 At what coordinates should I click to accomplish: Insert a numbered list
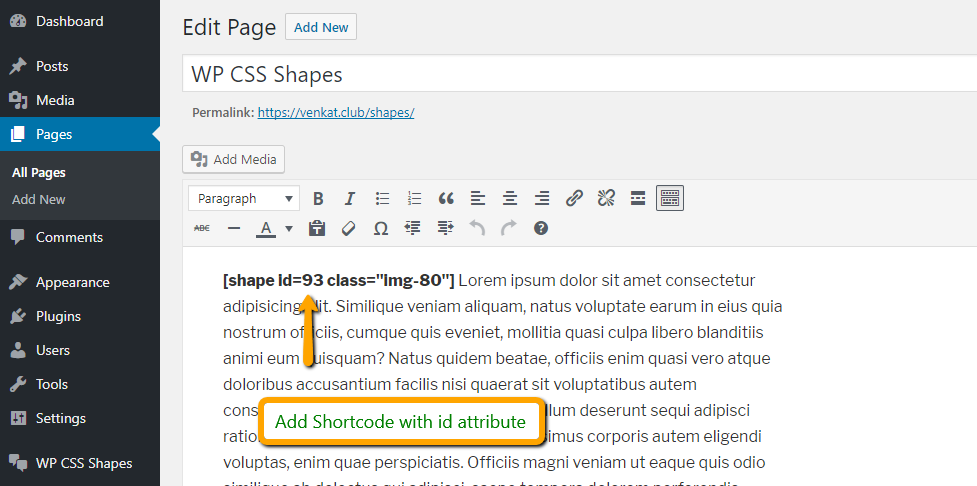(414, 199)
